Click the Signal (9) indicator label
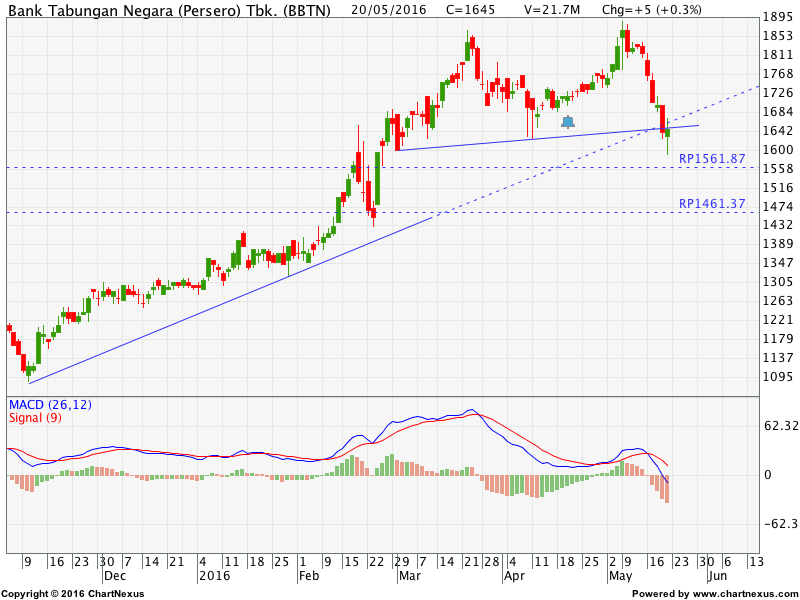 (x=35, y=418)
